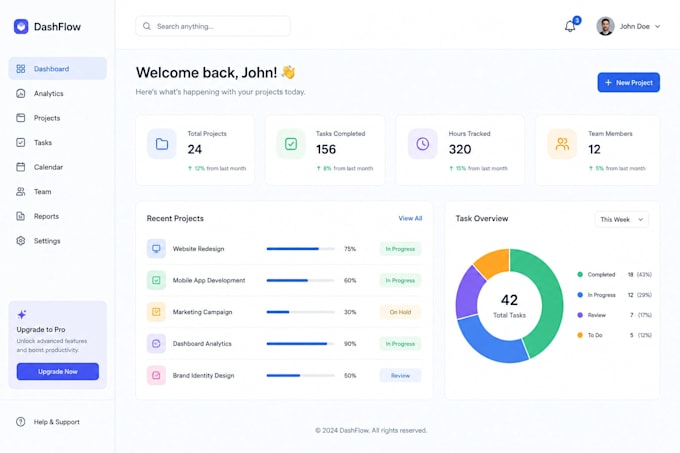The image size is (680, 453).
Task: Open the This Week period dropdown
Action: 622,219
